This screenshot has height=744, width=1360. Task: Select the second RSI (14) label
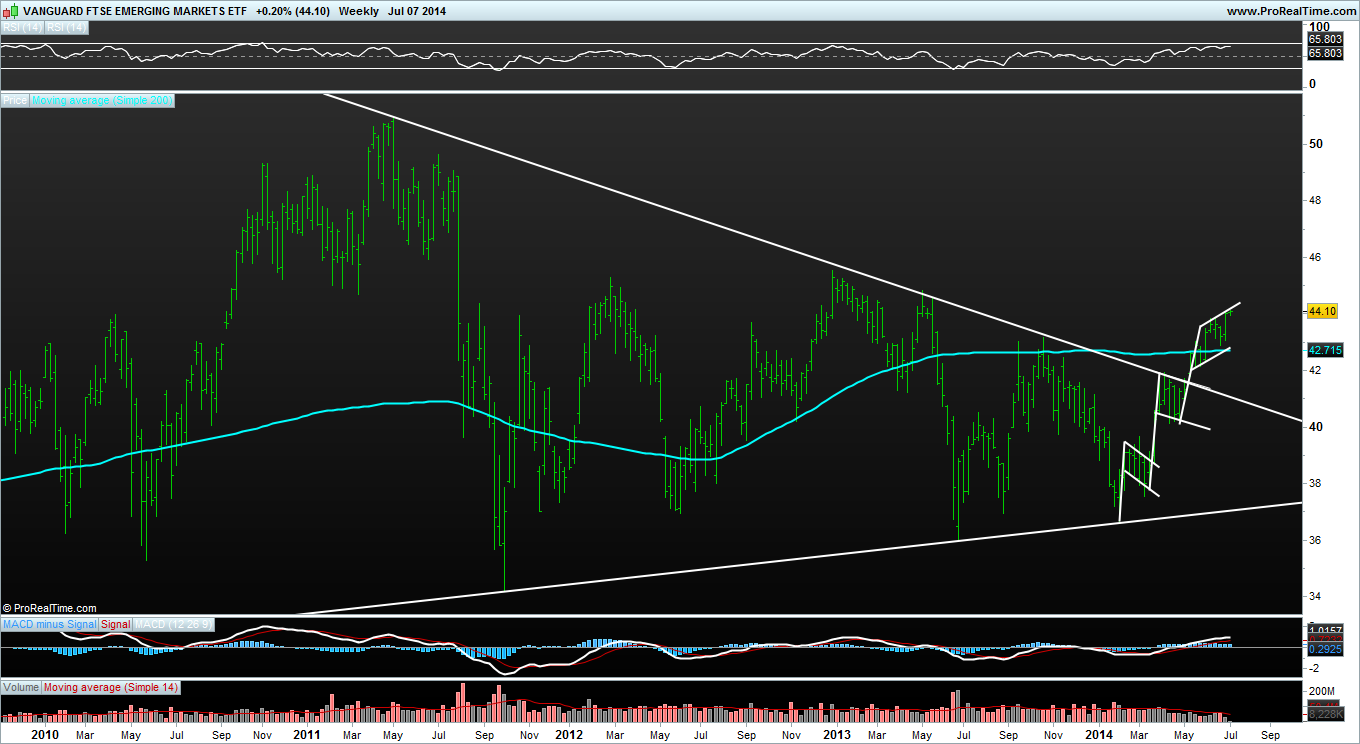pyautogui.click(x=67, y=28)
